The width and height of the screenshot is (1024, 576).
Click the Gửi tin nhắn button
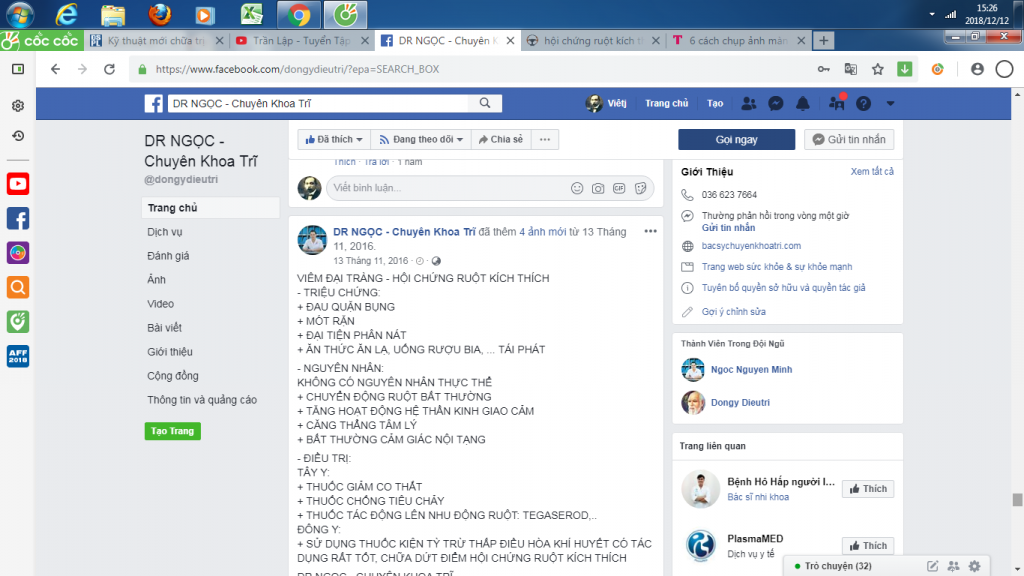[849, 139]
